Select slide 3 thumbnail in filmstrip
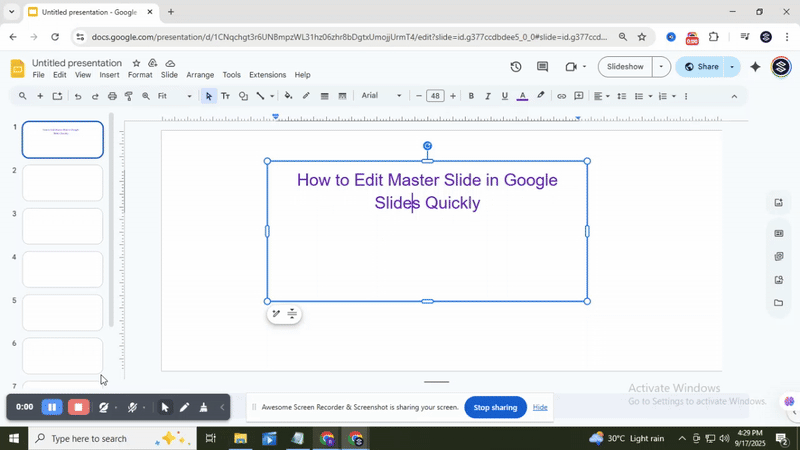 pyautogui.click(x=62, y=226)
